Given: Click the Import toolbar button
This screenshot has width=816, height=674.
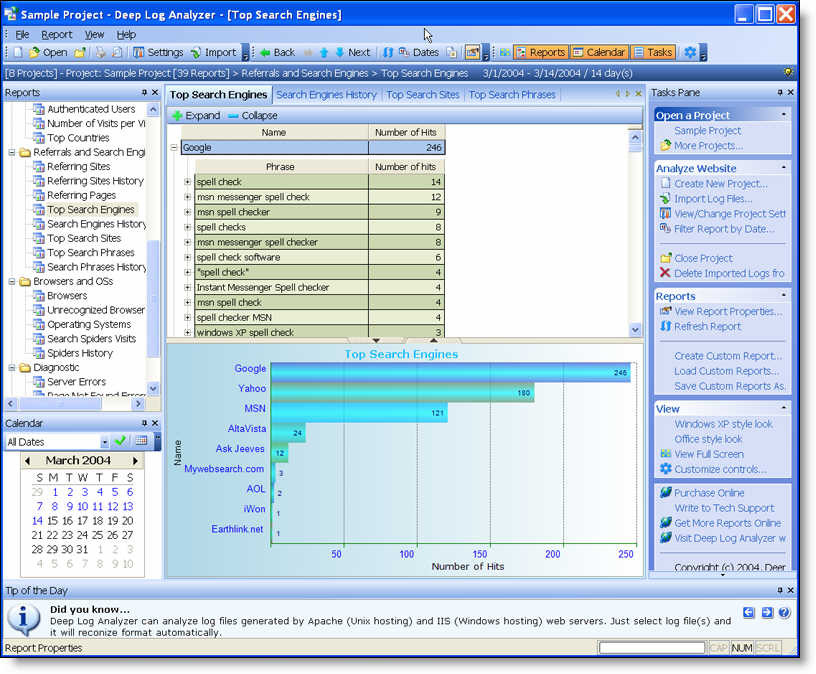Looking at the screenshot, I should [x=214, y=53].
